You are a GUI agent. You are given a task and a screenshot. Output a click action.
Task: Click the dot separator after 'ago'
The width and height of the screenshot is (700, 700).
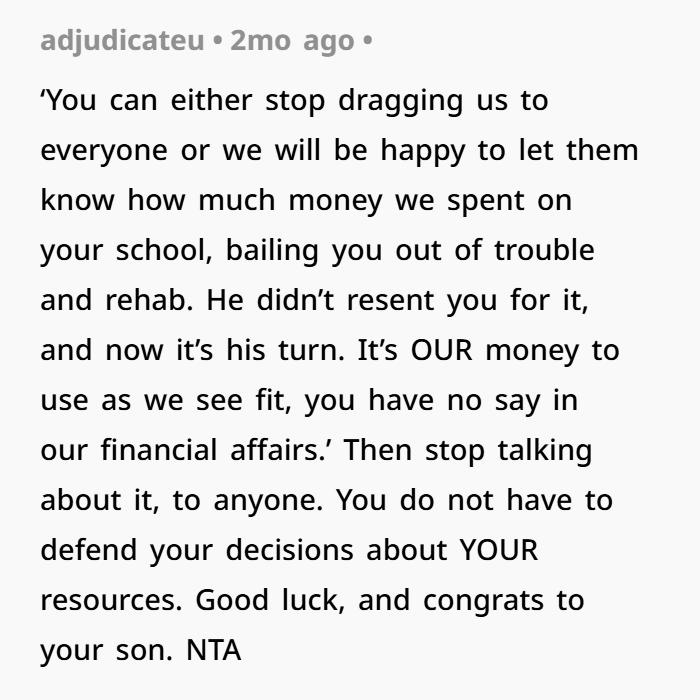click(x=368, y=41)
